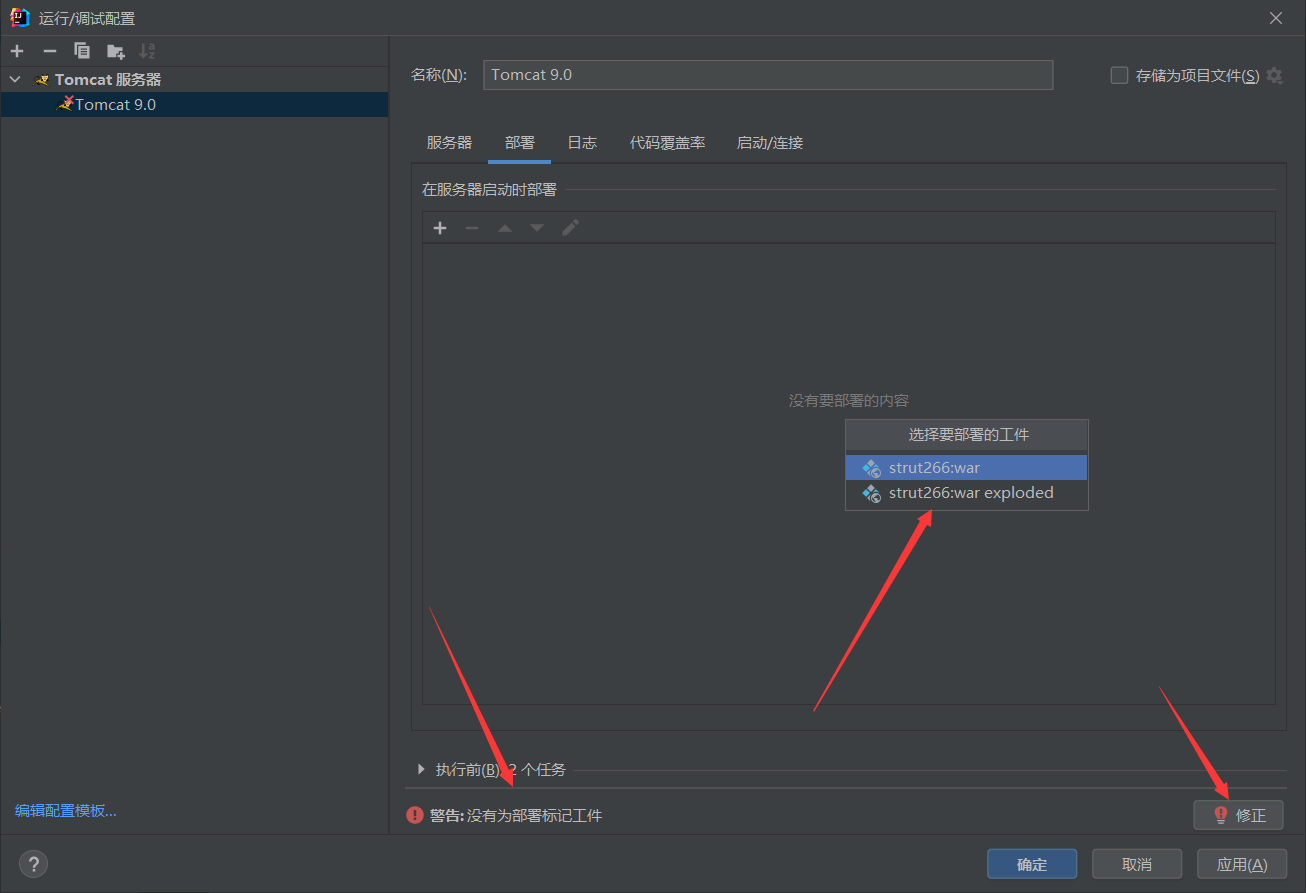Choose strut266:war exploded artifact
The image size is (1306, 893).
coord(966,493)
